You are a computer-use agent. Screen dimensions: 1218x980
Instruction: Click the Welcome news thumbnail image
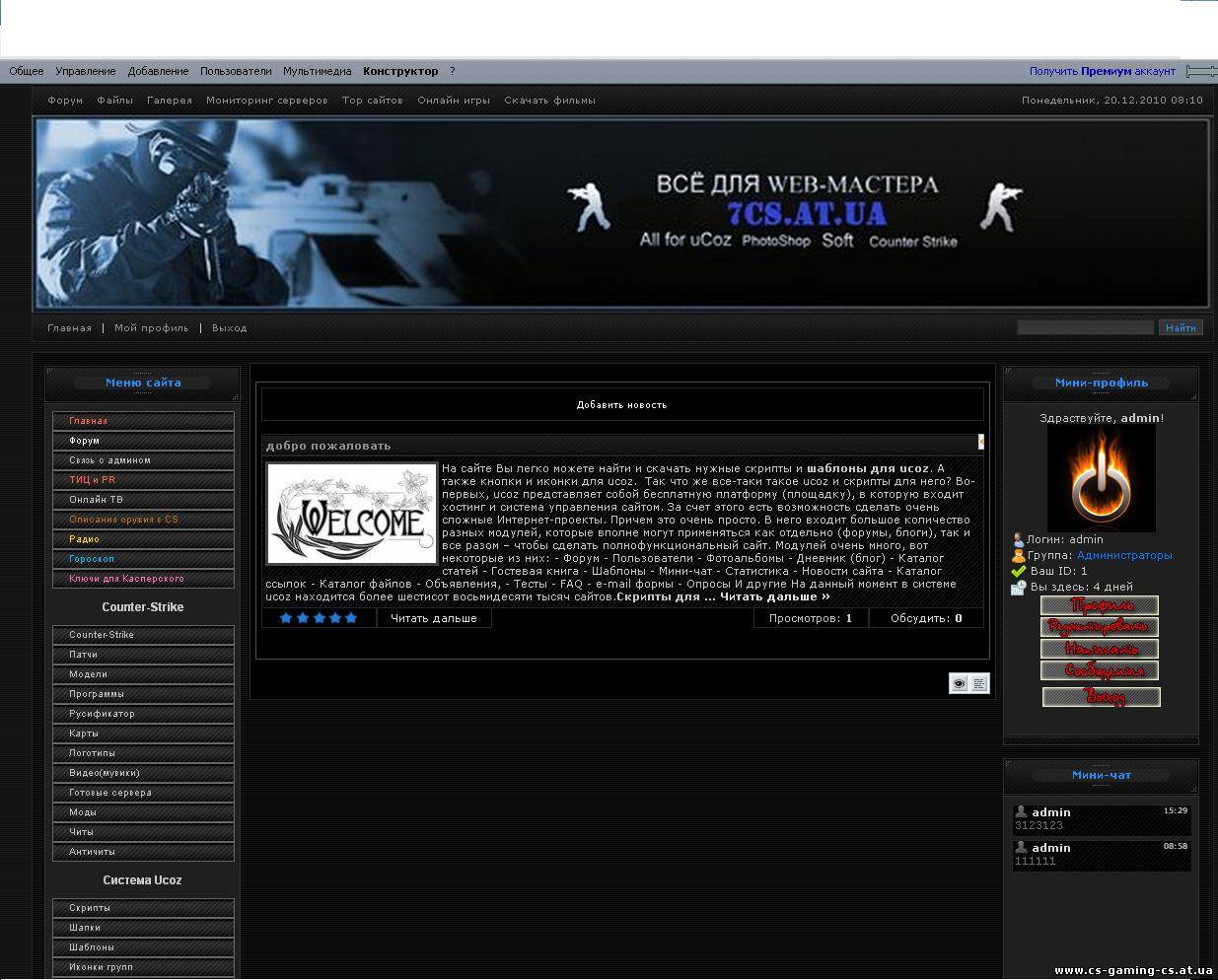pos(352,514)
